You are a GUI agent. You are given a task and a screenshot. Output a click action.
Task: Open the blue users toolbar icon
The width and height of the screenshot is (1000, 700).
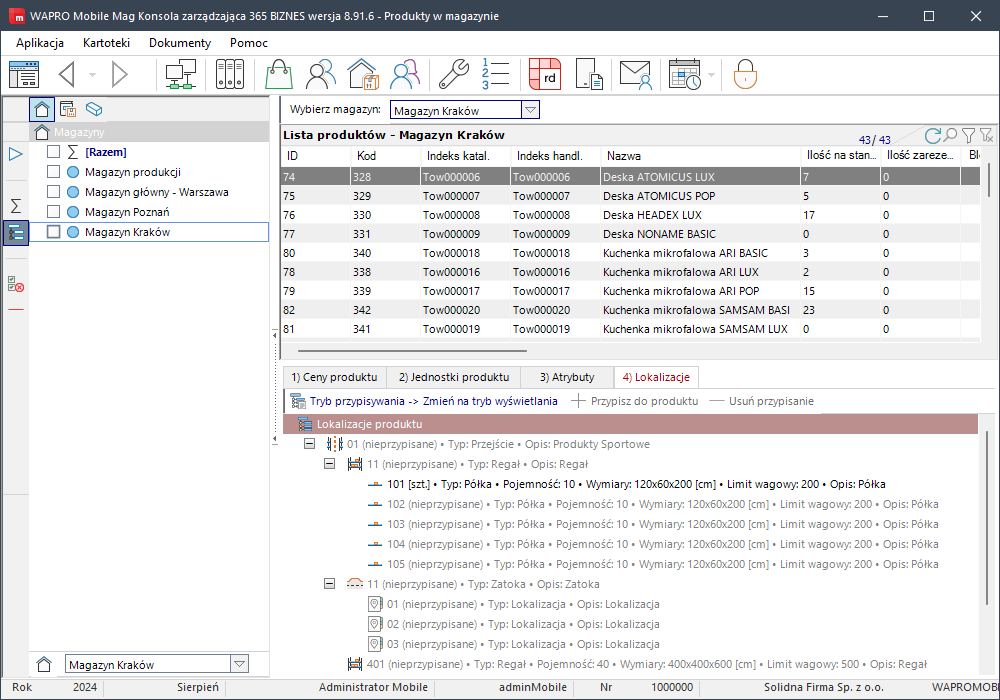(x=321, y=75)
